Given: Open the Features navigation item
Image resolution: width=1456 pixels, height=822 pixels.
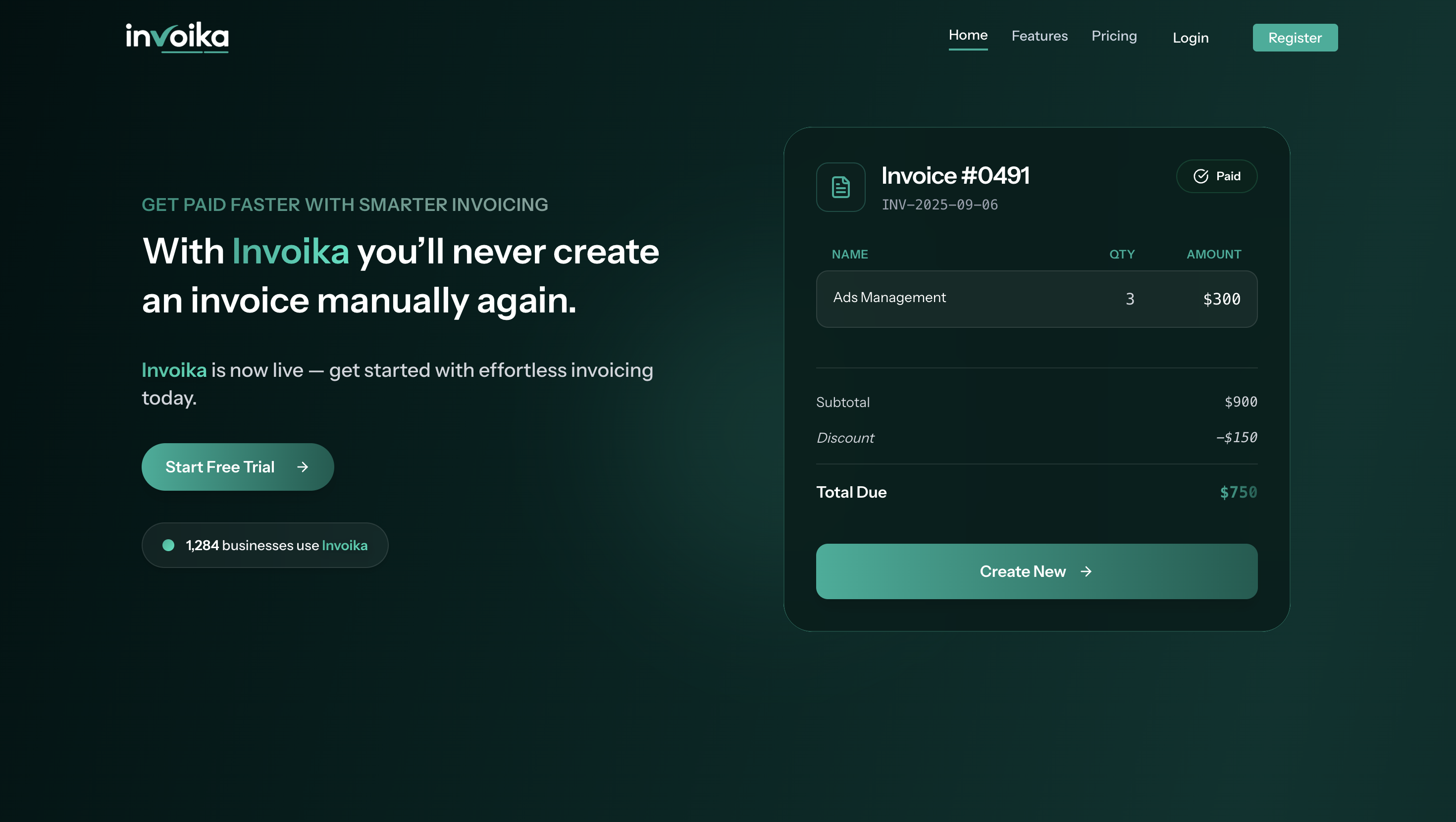Looking at the screenshot, I should tap(1040, 36).
